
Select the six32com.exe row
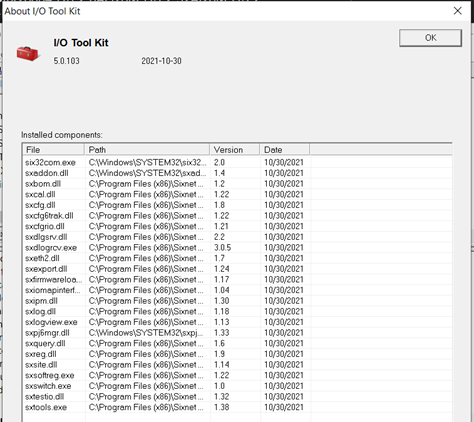pos(237,162)
